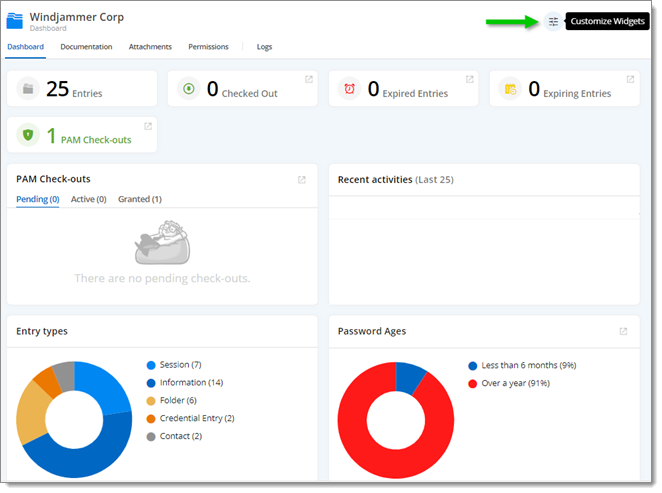Click the Customize Widgets sliders icon

click(553, 22)
